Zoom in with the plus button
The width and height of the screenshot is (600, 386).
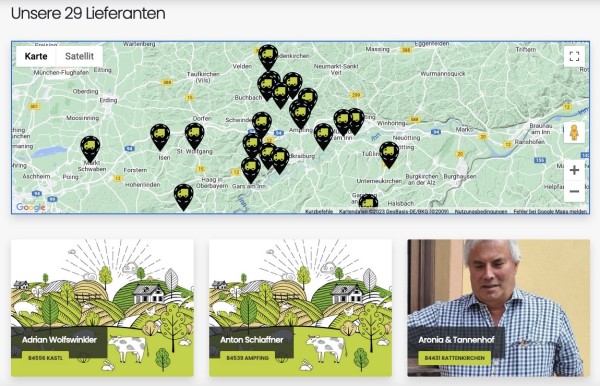[x=574, y=170]
